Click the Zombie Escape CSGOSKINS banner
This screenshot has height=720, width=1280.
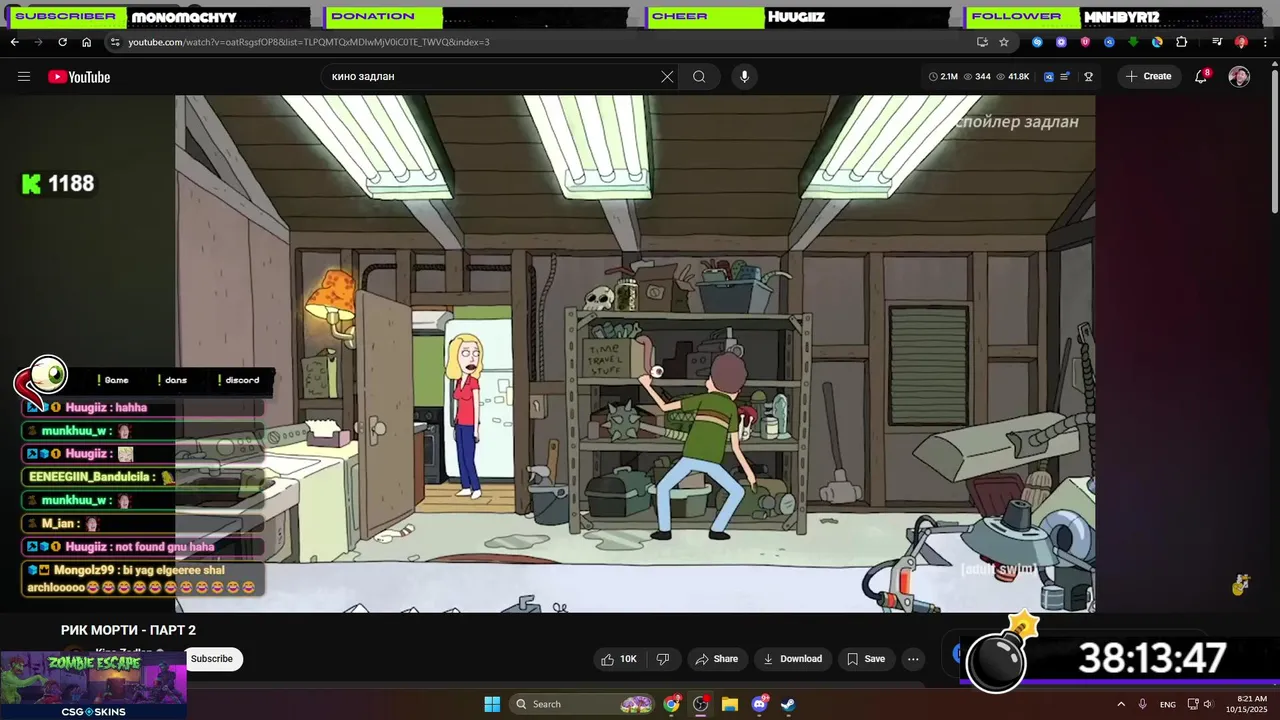click(93, 686)
